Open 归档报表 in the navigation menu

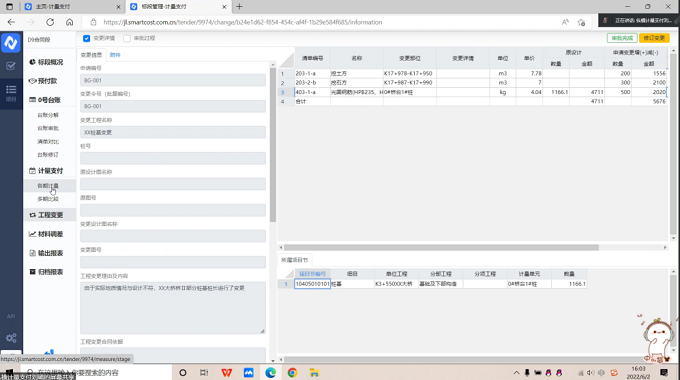[46, 272]
